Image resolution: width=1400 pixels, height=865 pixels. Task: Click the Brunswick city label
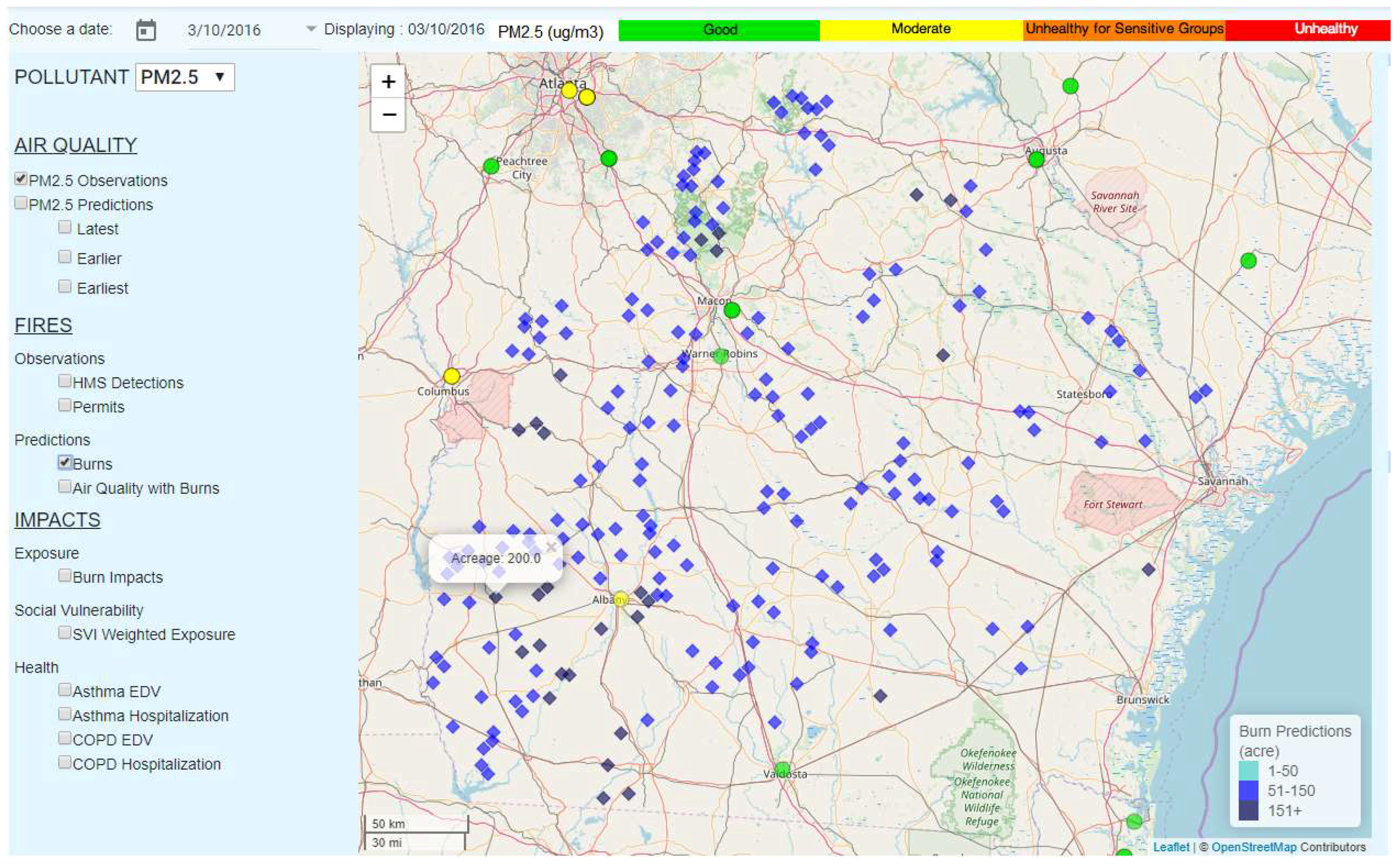tap(1143, 700)
